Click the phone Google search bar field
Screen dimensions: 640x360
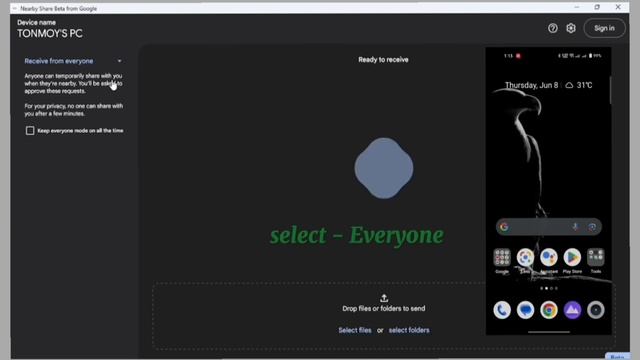coord(549,227)
